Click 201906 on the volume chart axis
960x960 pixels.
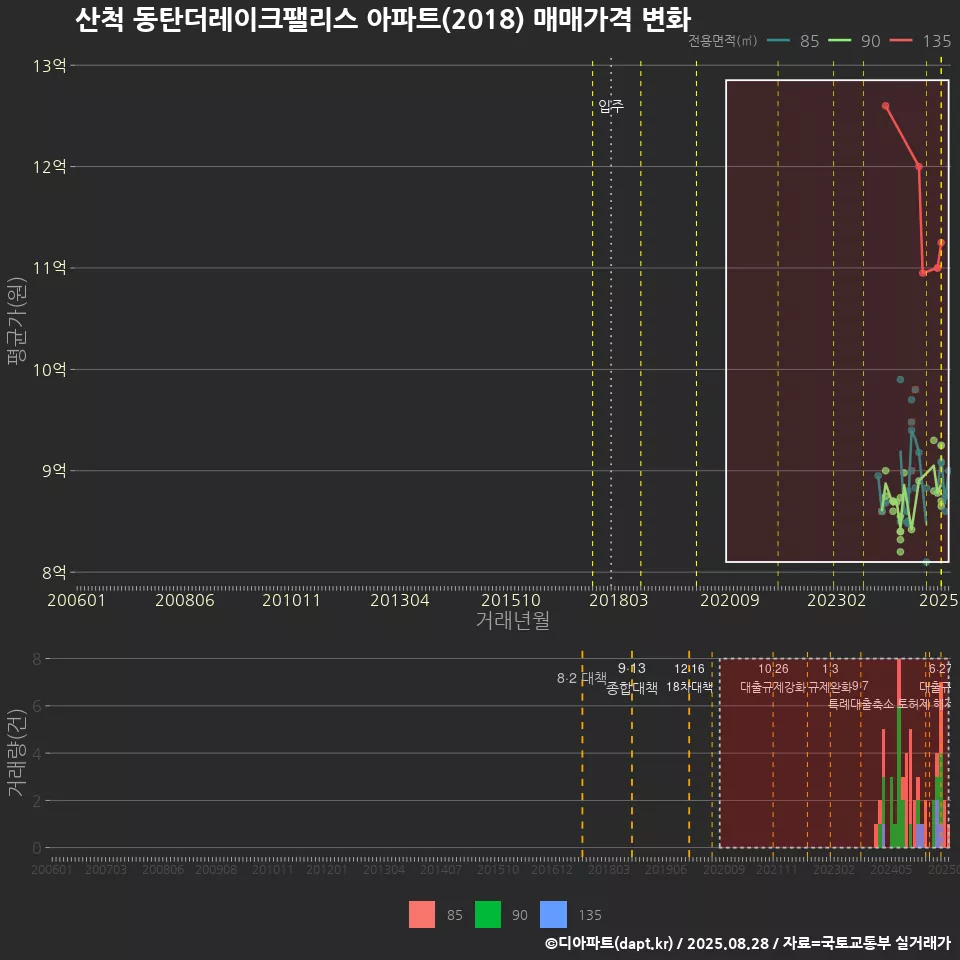tap(666, 869)
